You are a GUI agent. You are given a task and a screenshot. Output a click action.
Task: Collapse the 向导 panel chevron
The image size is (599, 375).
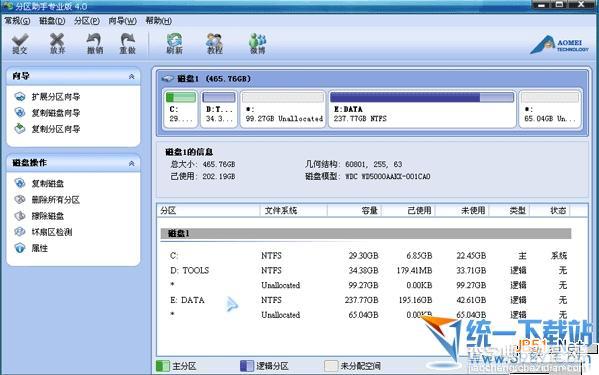click(x=131, y=77)
